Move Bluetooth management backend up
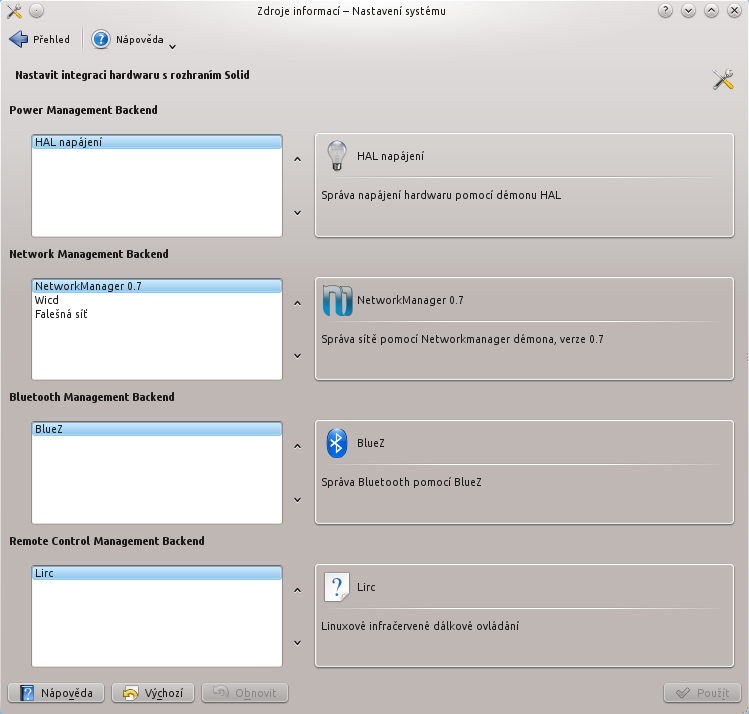The width and height of the screenshot is (749, 714). (x=298, y=446)
